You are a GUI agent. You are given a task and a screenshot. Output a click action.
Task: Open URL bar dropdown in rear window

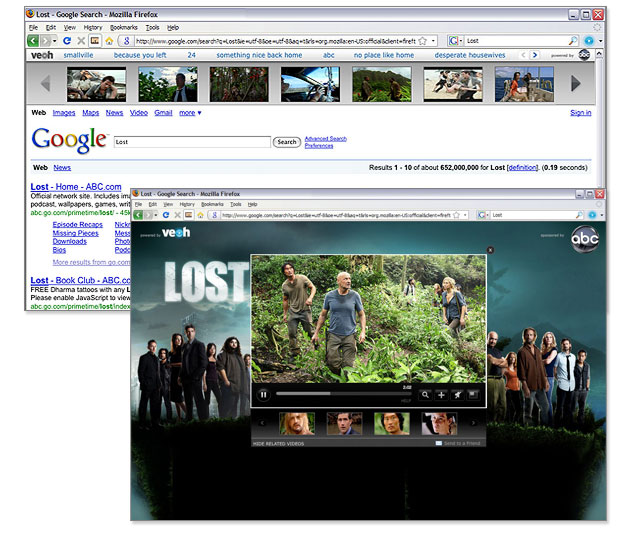(x=433, y=41)
